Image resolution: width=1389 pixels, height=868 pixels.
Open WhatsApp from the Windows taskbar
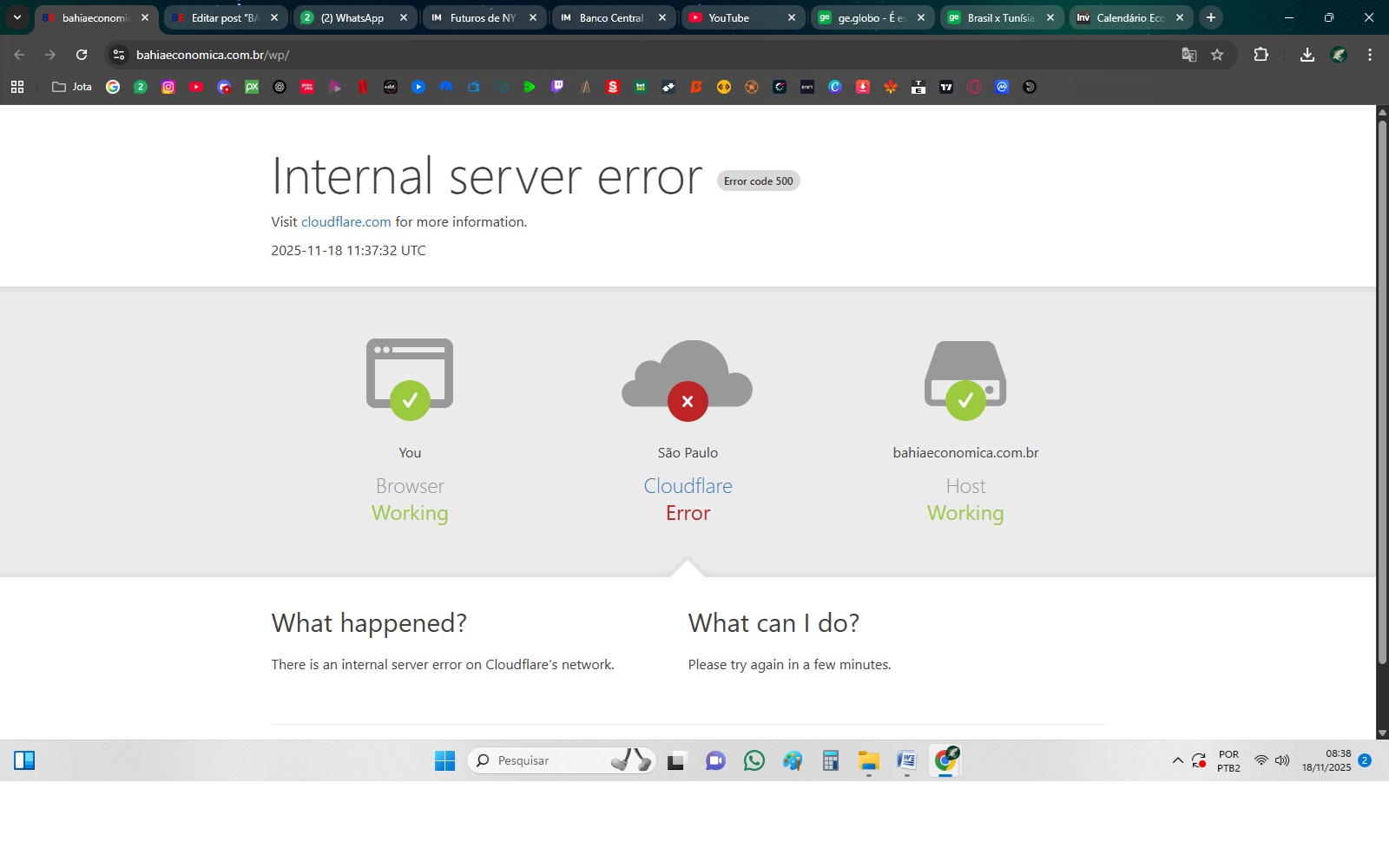[754, 761]
